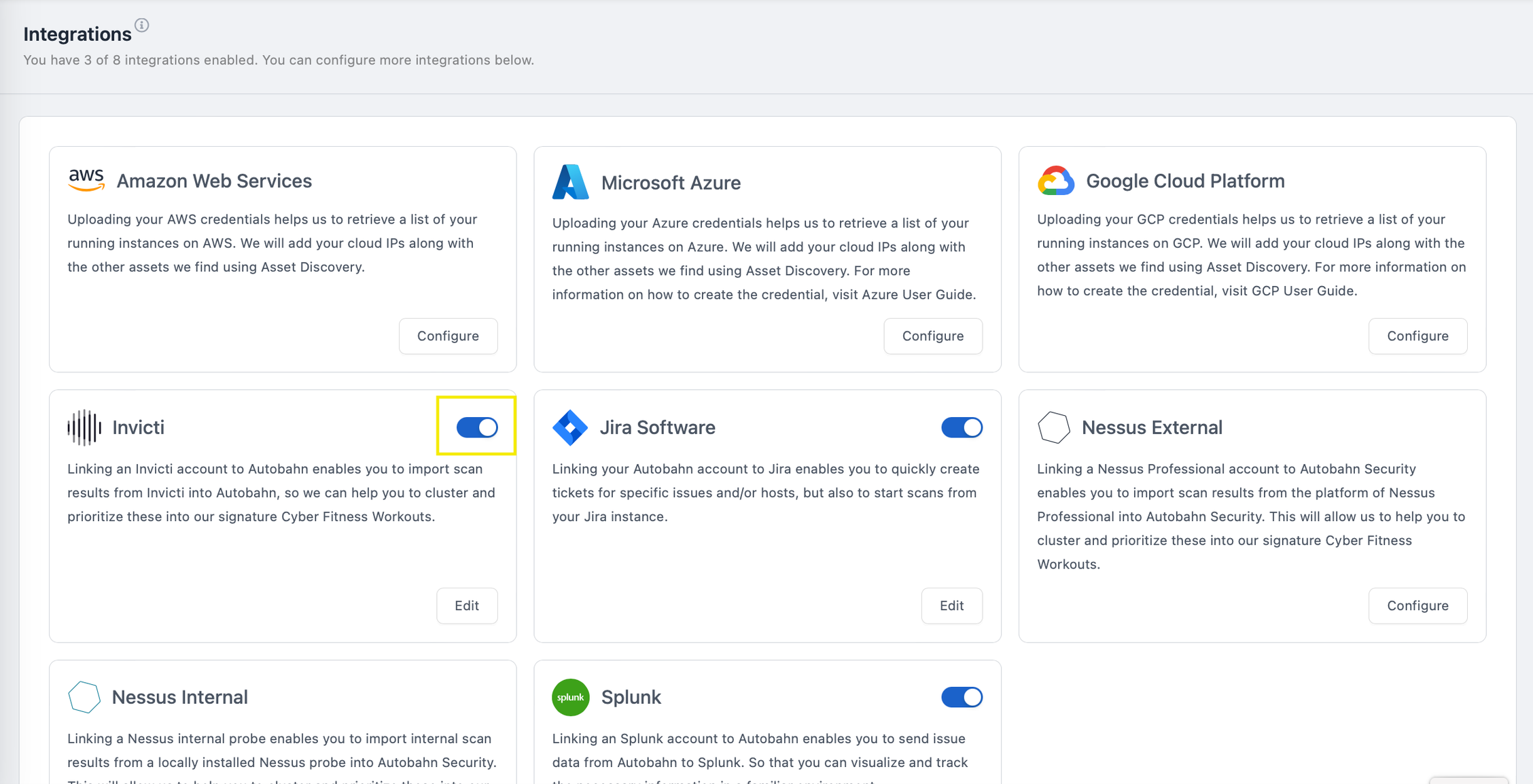Click the Splunk description paragraph

760,758
